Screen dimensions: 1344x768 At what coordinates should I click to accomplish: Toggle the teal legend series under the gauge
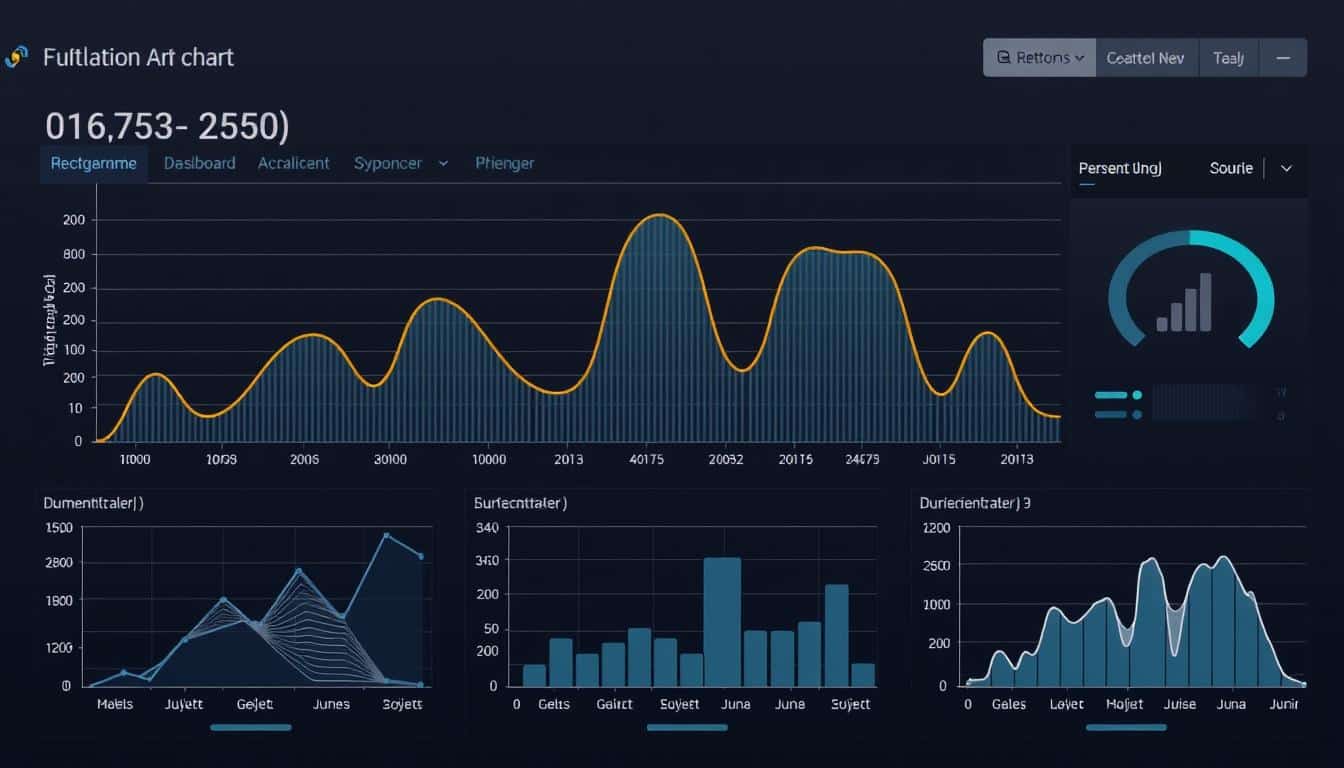tap(1119, 395)
